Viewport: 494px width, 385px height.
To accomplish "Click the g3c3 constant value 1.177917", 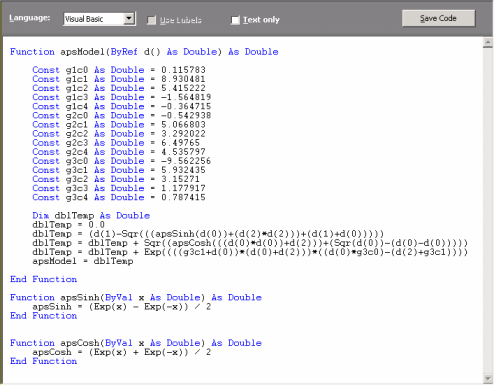I will click(x=183, y=188).
